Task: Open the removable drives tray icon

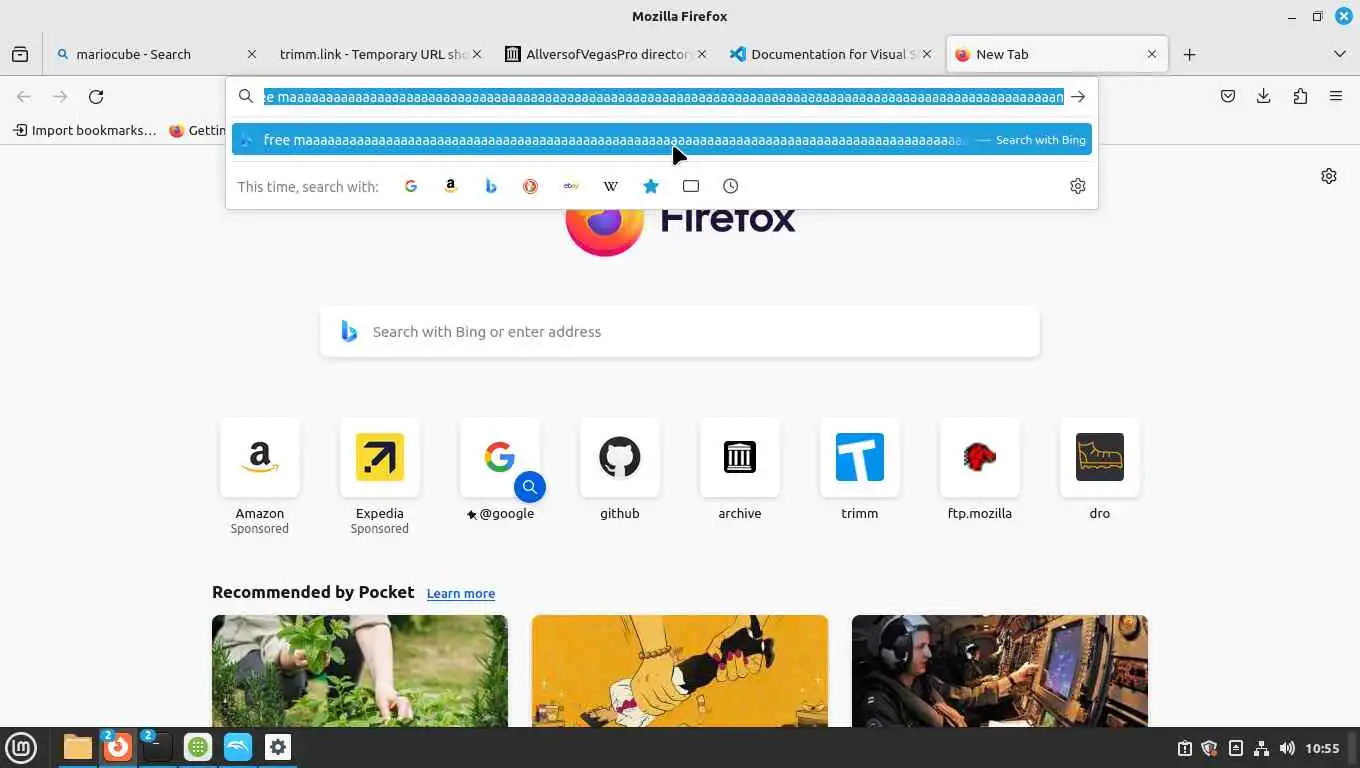Action: pos(1236,748)
